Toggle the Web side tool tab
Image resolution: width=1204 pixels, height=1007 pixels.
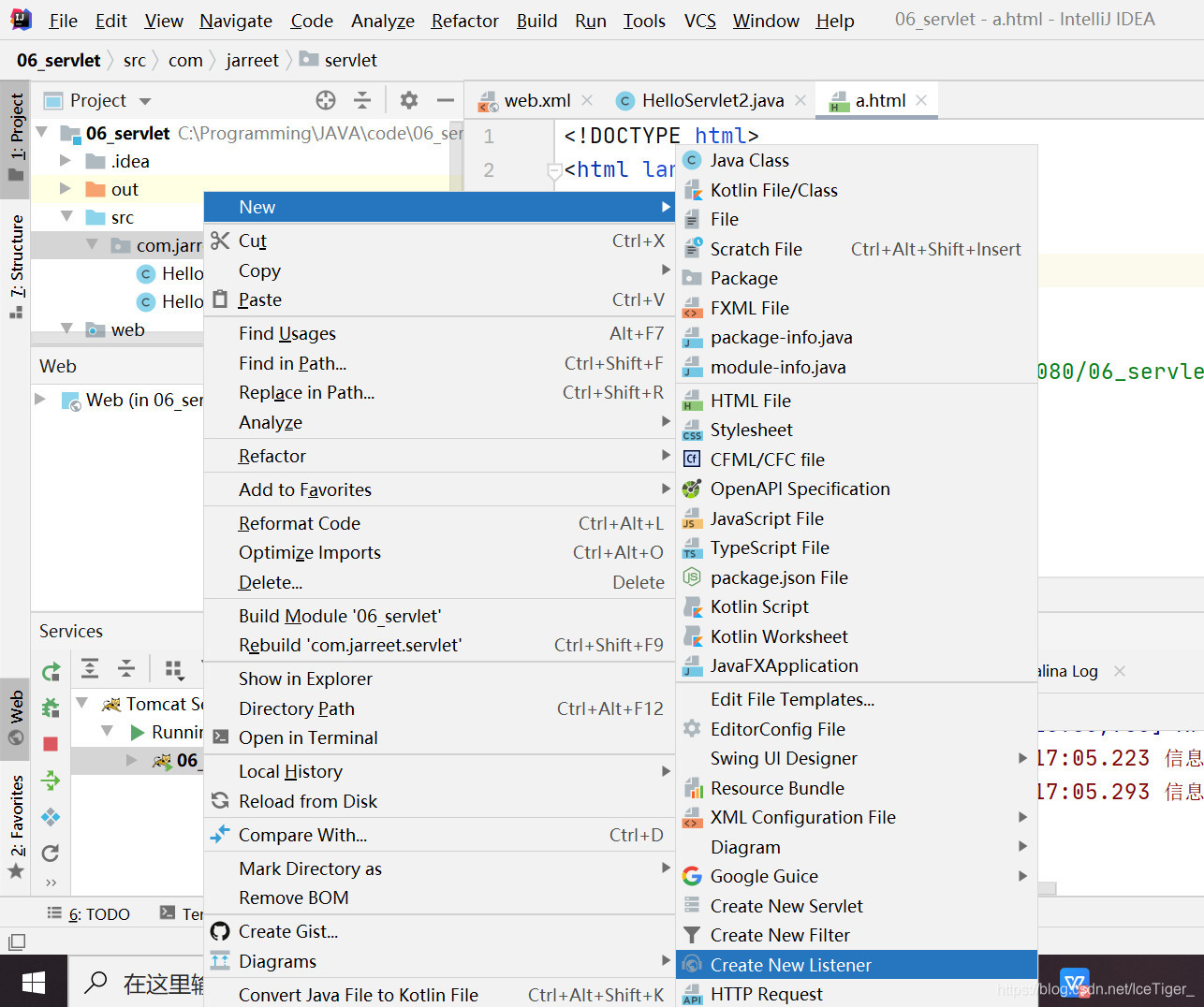click(16, 717)
